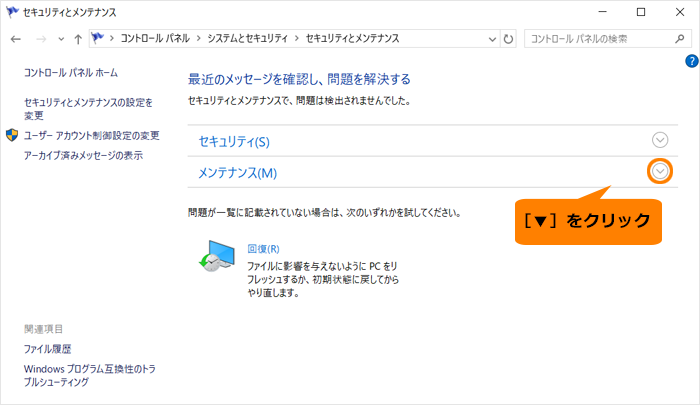Expand the セキュリティ(S) section chevron
Screen dimensions: 700x405
click(x=660, y=140)
